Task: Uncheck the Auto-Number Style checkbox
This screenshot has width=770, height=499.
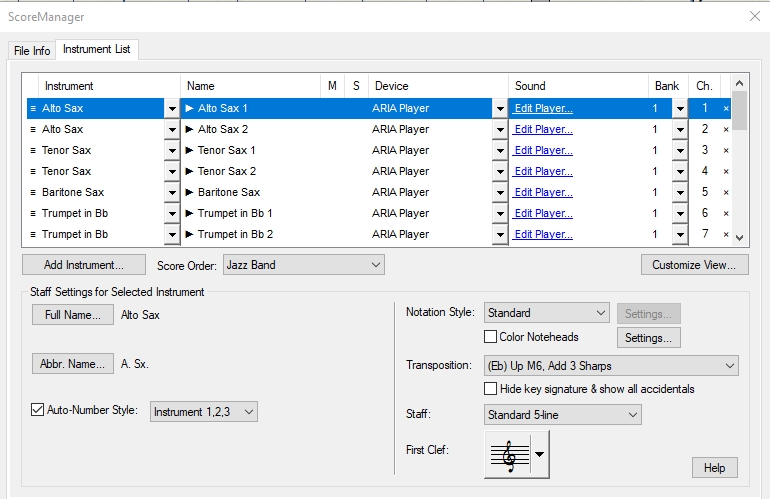Action: (39, 410)
